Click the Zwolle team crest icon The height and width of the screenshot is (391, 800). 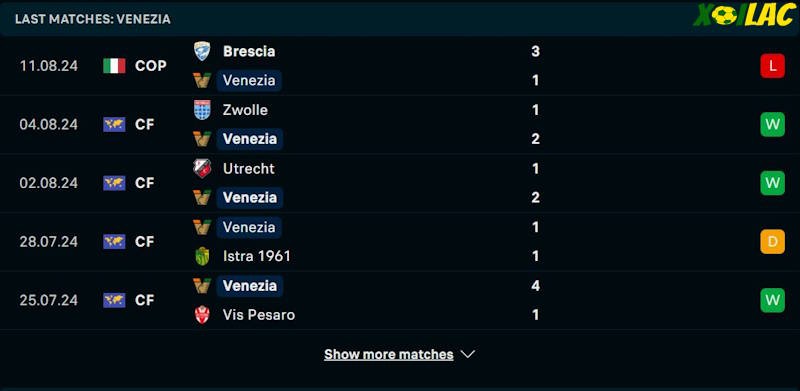click(x=202, y=110)
